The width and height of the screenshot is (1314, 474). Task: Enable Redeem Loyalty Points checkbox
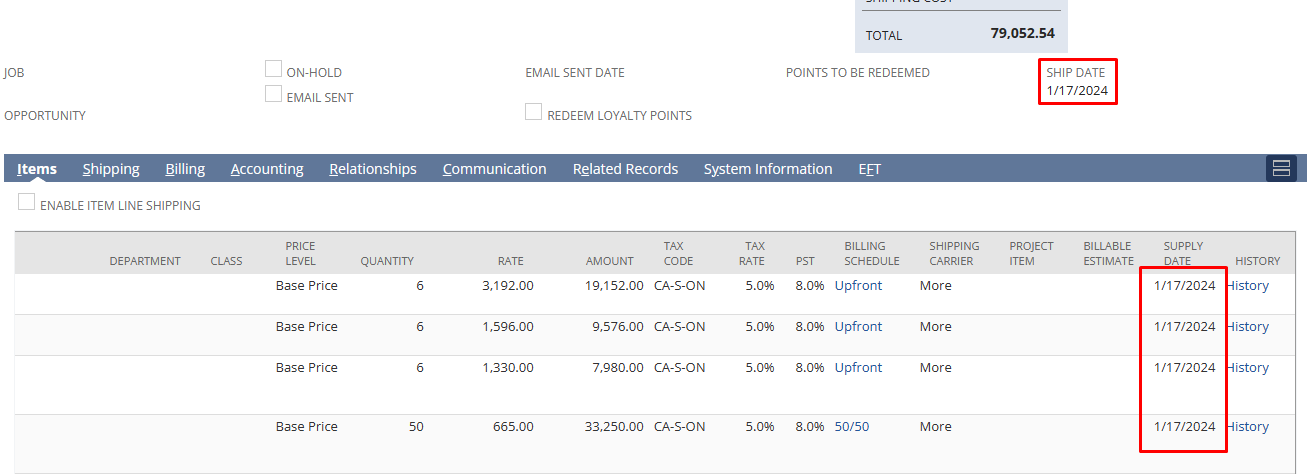coord(534,112)
